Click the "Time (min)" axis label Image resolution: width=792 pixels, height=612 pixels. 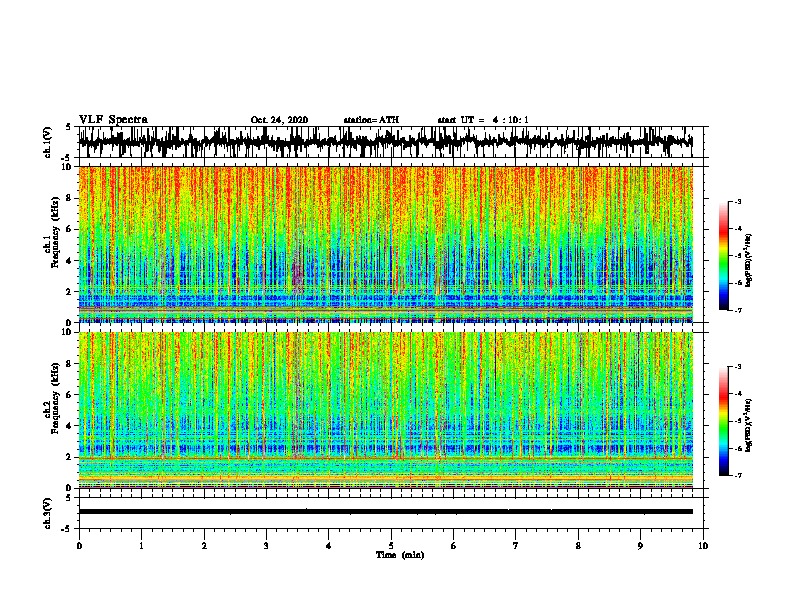point(400,555)
